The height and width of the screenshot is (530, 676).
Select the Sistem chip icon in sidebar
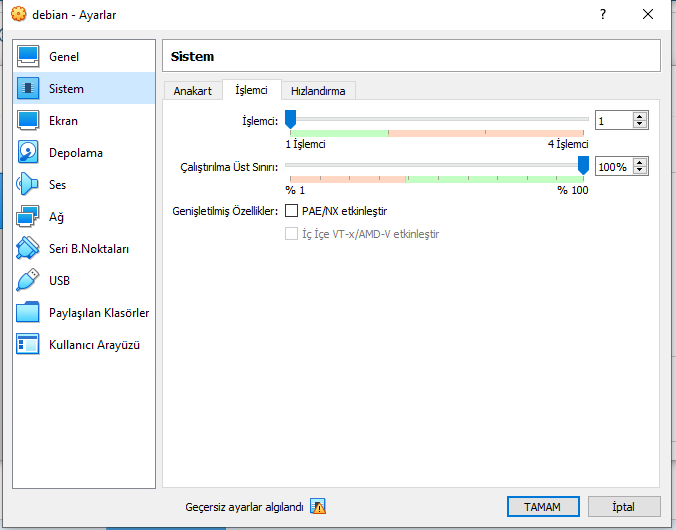pos(28,88)
